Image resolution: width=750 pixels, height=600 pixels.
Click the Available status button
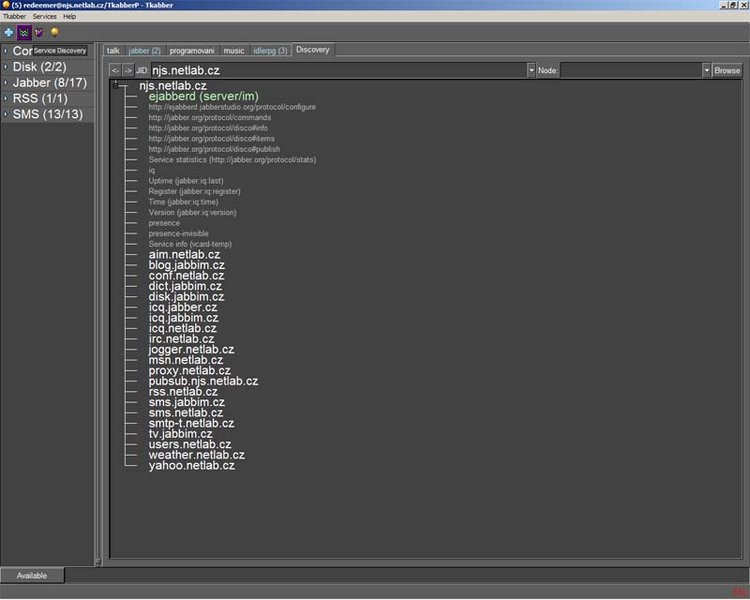coord(32,575)
